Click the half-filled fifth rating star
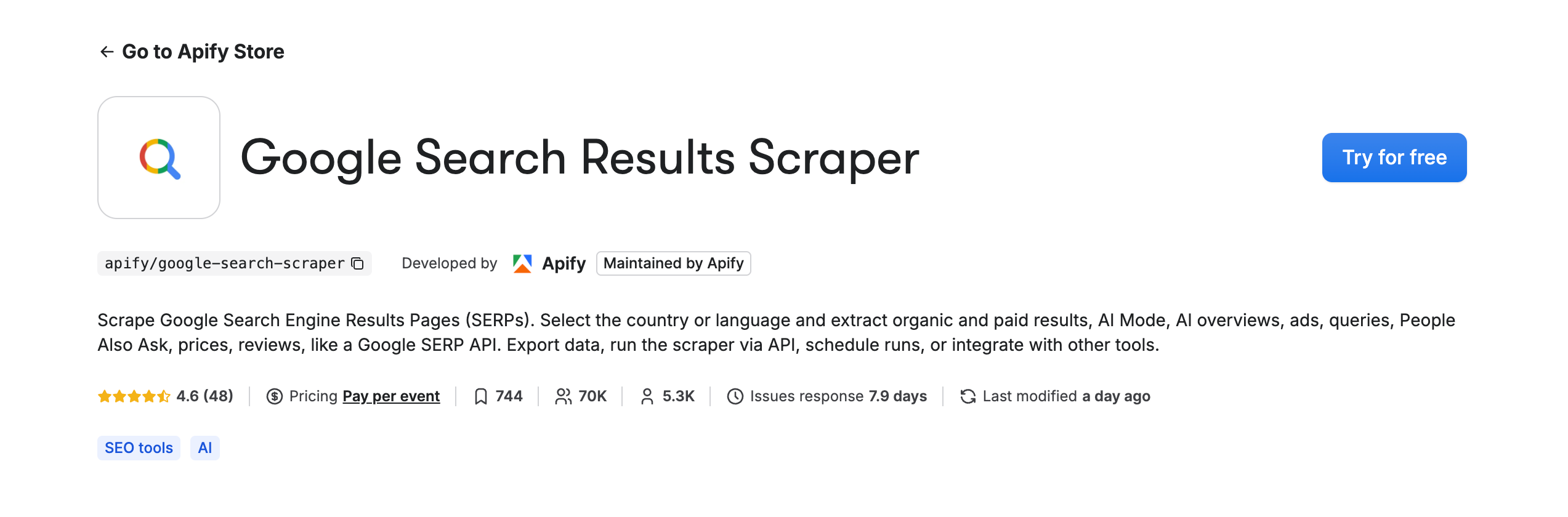This screenshot has width=1568, height=517. 164,396
